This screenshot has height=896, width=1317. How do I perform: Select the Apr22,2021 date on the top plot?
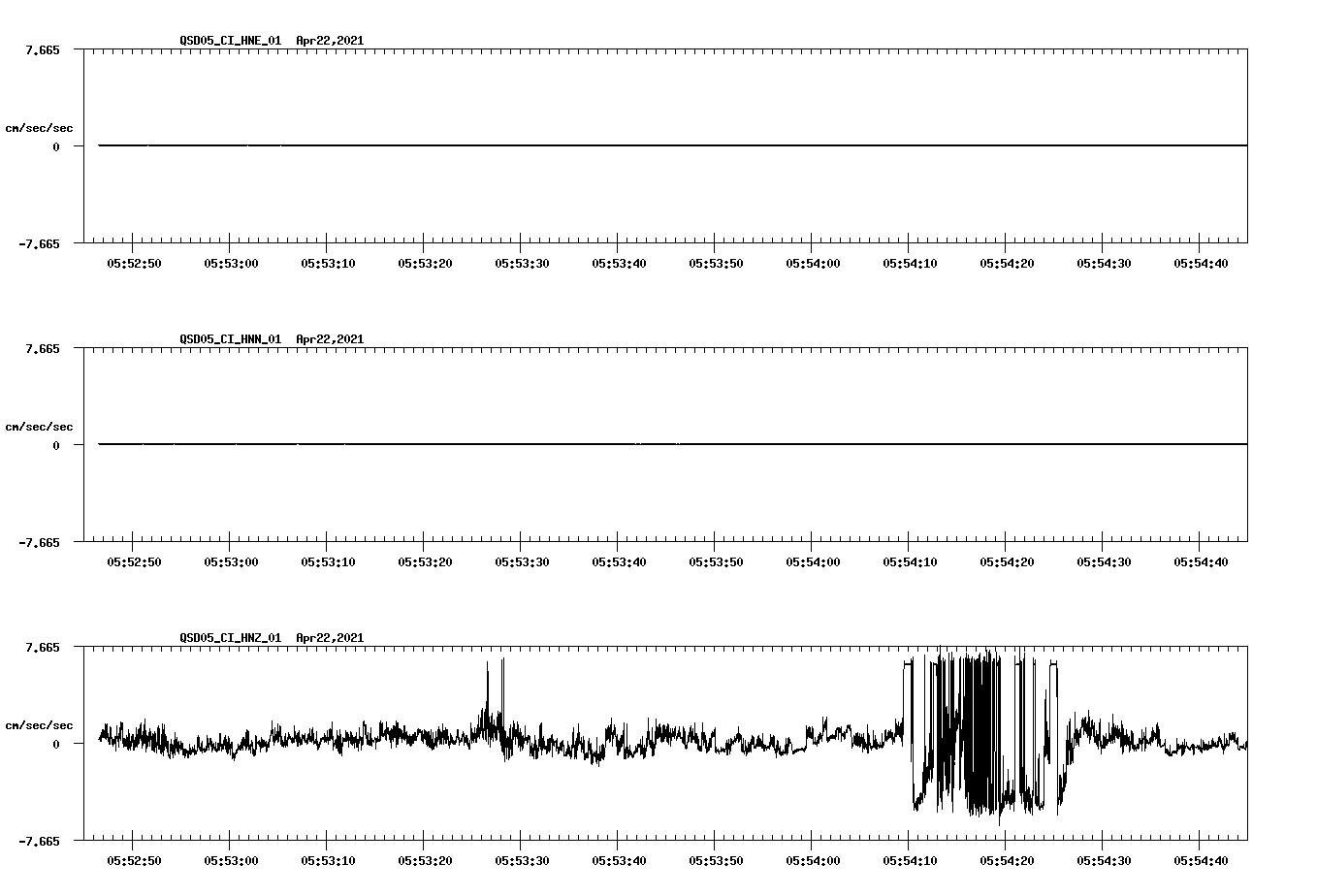[330, 42]
